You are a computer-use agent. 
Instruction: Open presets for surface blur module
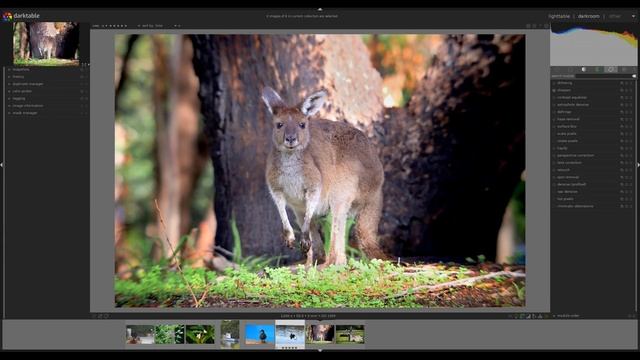(x=631, y=127)
